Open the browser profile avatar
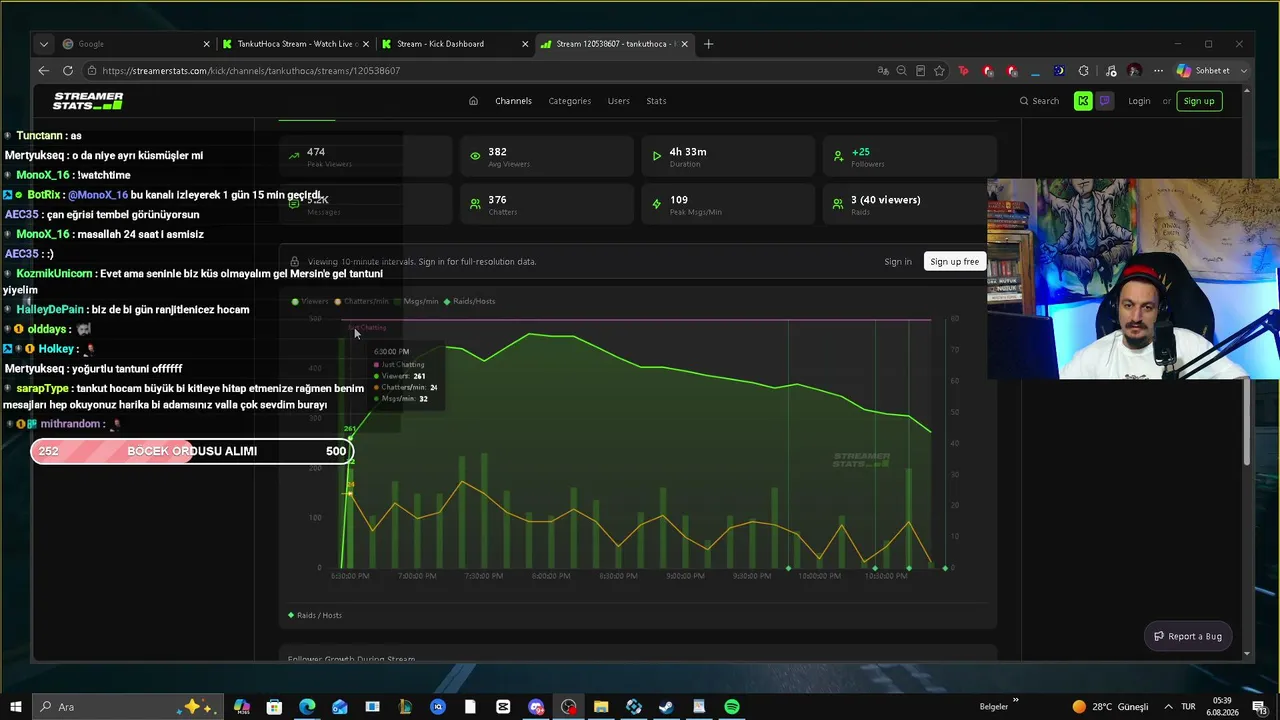The image size is (1280, 720). 1134,71
